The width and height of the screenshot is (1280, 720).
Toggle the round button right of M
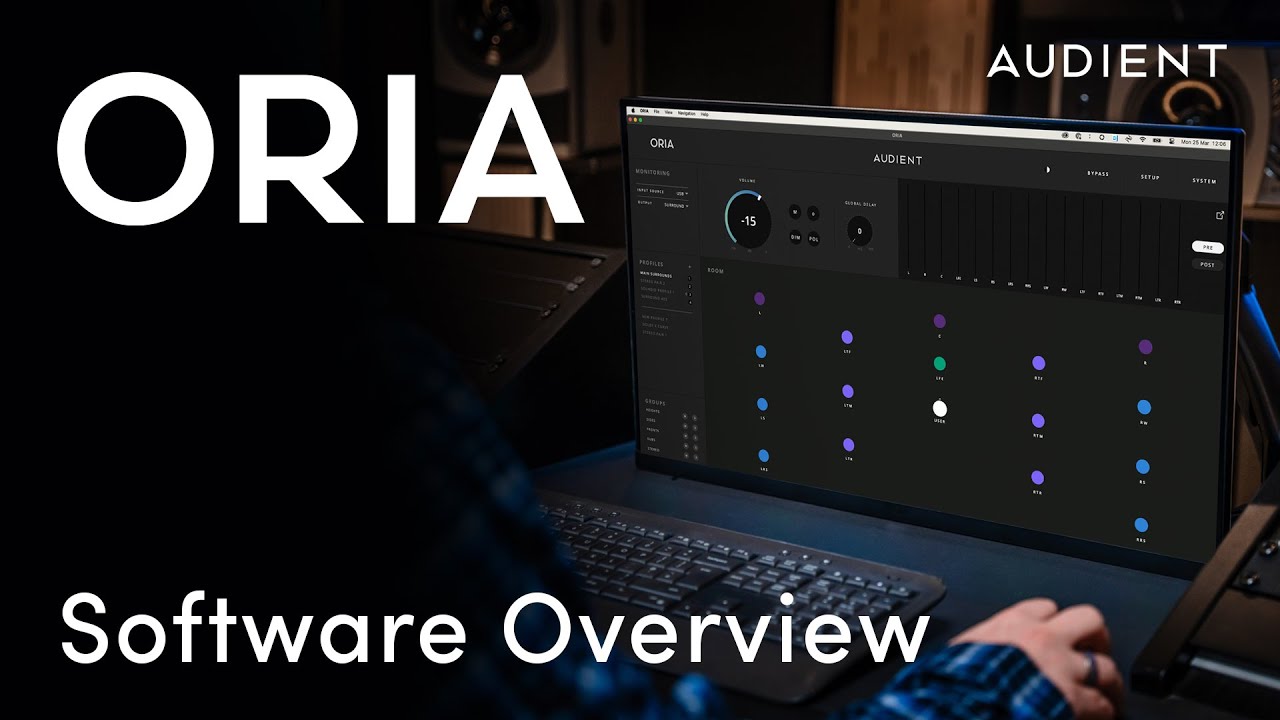tap(813, 213)
